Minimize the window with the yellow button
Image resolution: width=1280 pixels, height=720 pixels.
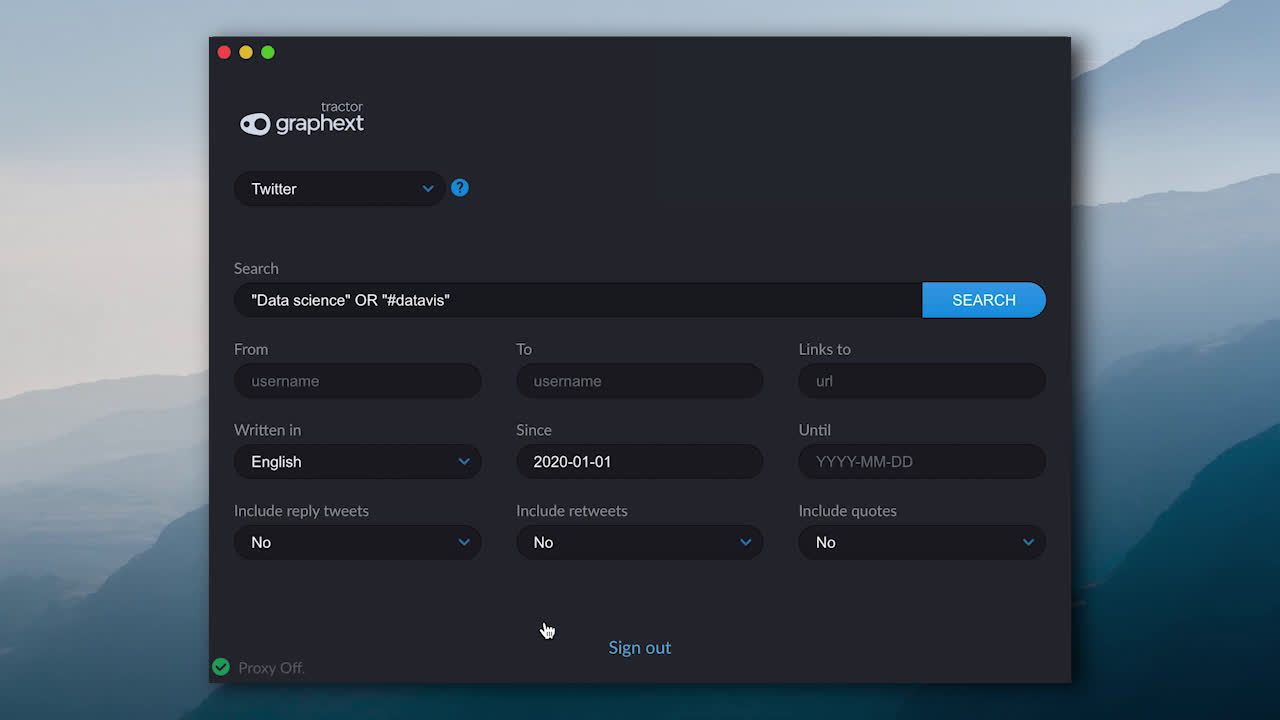(x=246, y=52)
